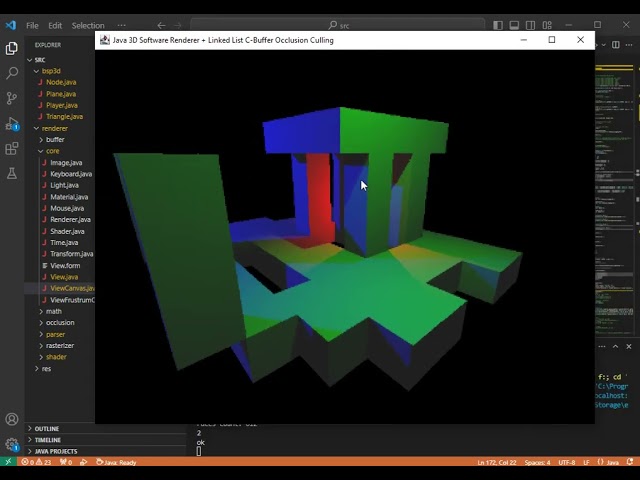This screenshot has height=480, width=640.
Task: Select ViewCanvas.java in explorer
Action: [59, 288]
